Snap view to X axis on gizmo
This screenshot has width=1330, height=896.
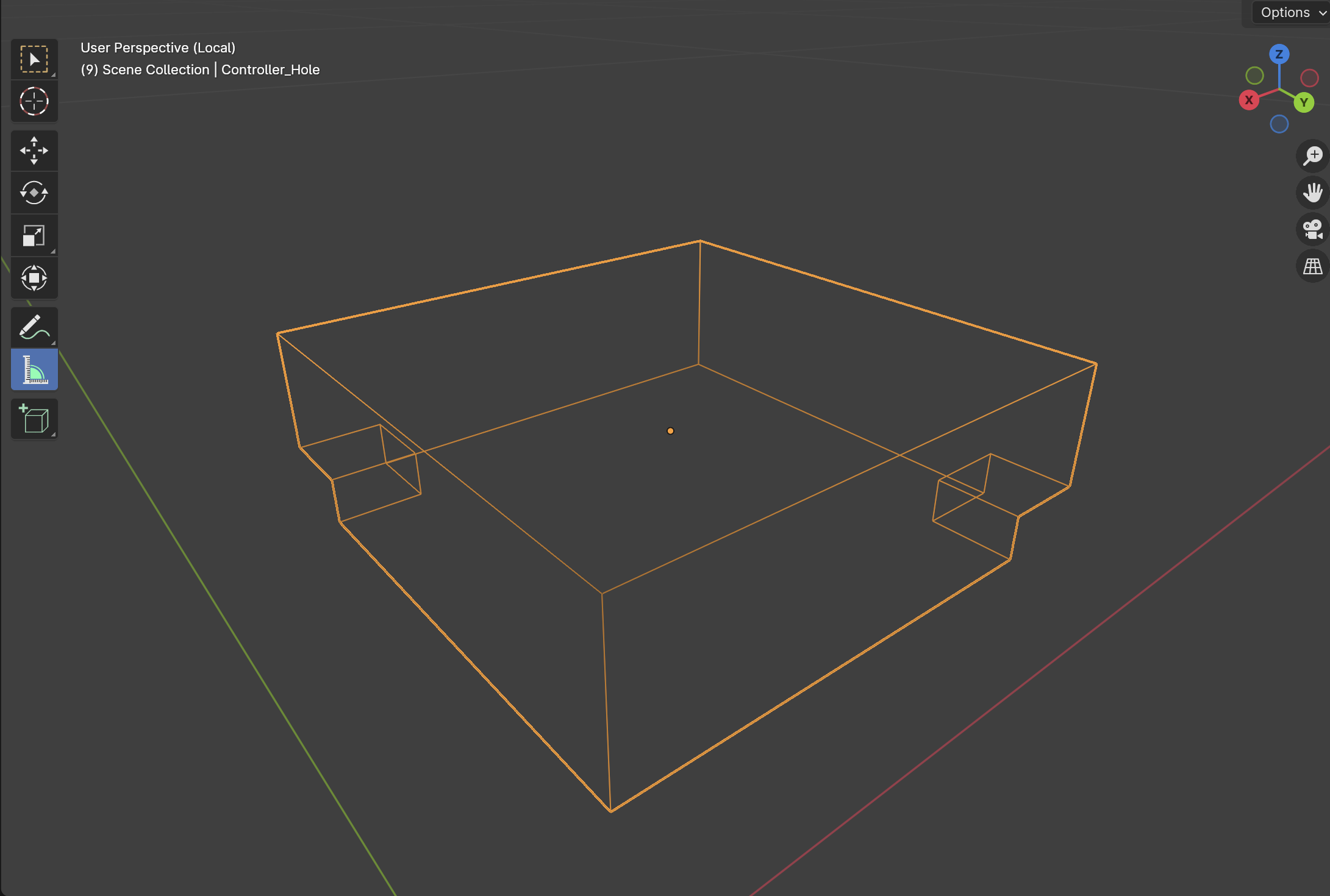point(1248,101)
